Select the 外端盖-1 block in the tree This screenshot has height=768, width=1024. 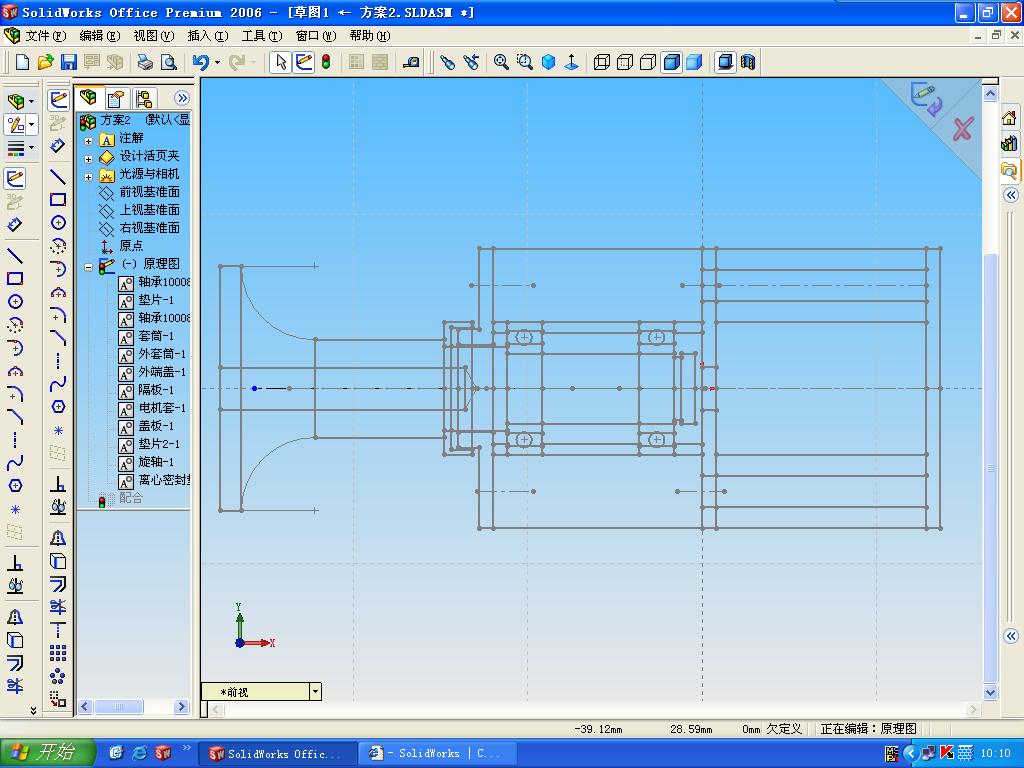[161, 372]
